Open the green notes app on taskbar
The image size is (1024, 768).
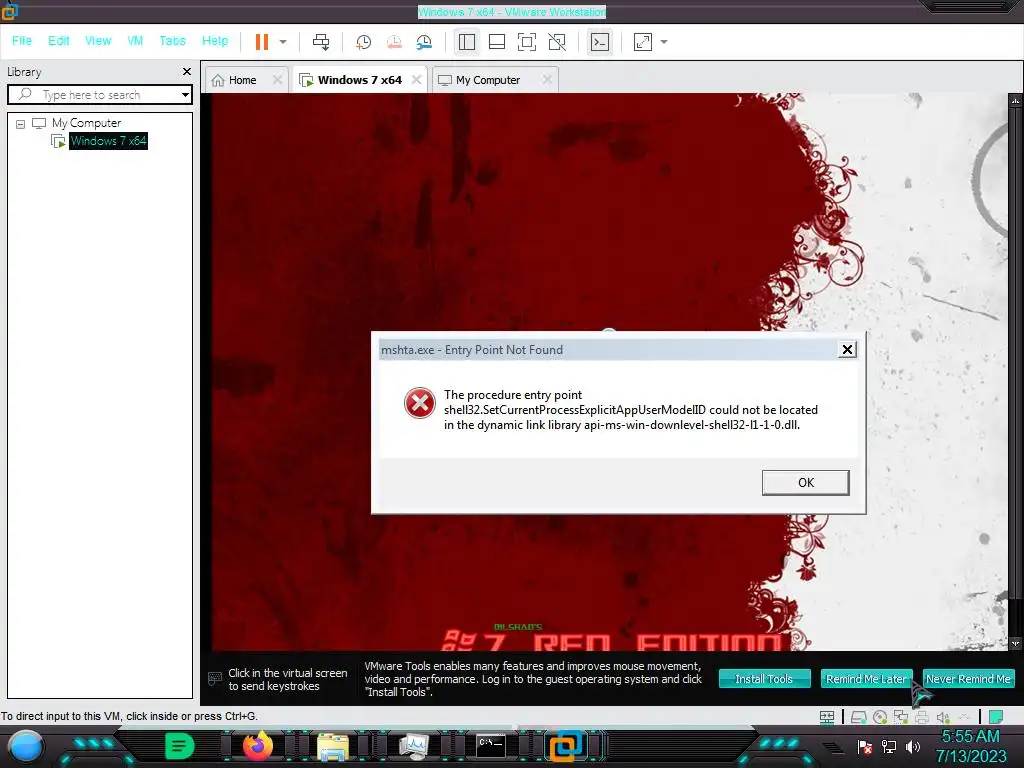179,746
